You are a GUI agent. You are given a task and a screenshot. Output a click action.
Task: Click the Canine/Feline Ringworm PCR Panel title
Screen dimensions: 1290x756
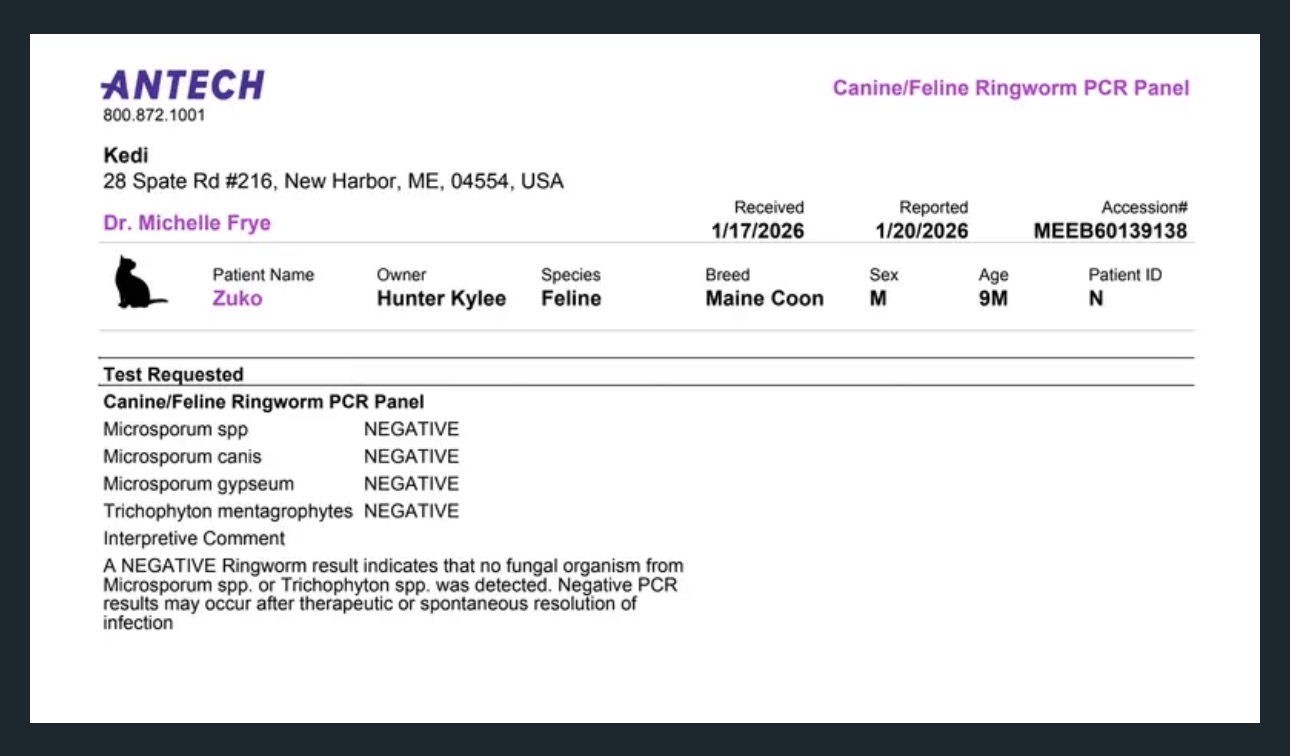pyautogui.click(x=1011, y=88)
